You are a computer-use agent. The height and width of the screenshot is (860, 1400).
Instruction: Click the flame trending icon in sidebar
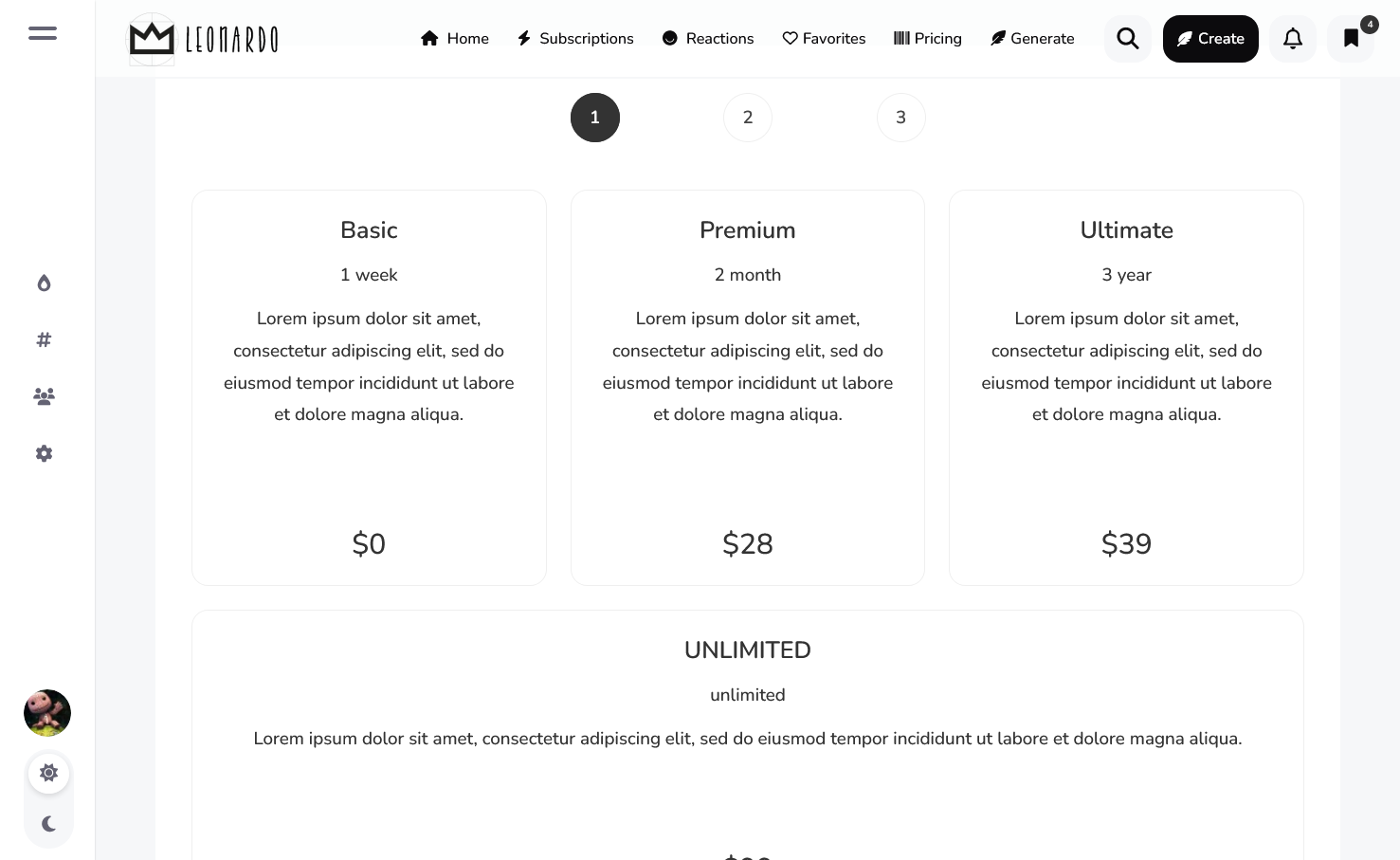coord(44,284)
